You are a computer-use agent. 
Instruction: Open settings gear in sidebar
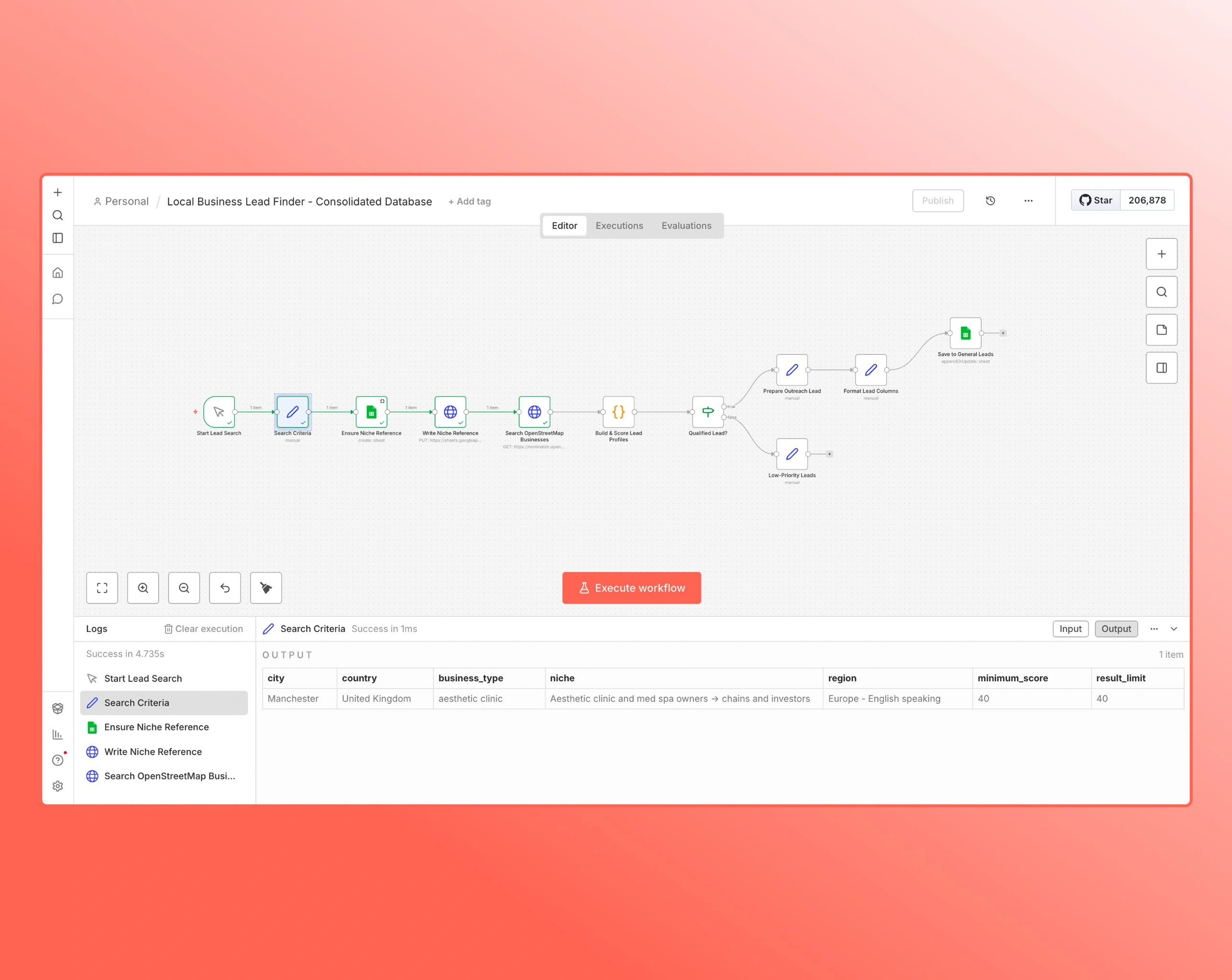click(x=58, y=786)
